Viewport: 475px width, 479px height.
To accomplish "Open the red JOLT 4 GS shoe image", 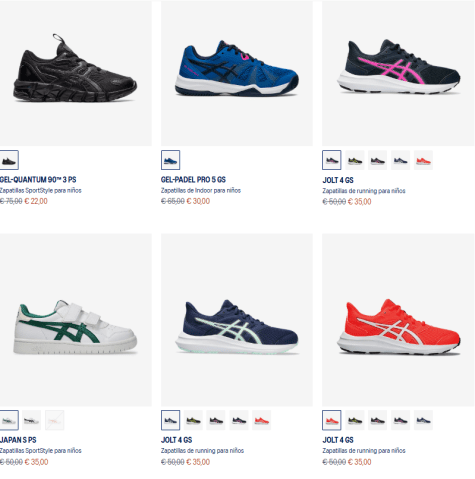I will (x=398, y=320).
